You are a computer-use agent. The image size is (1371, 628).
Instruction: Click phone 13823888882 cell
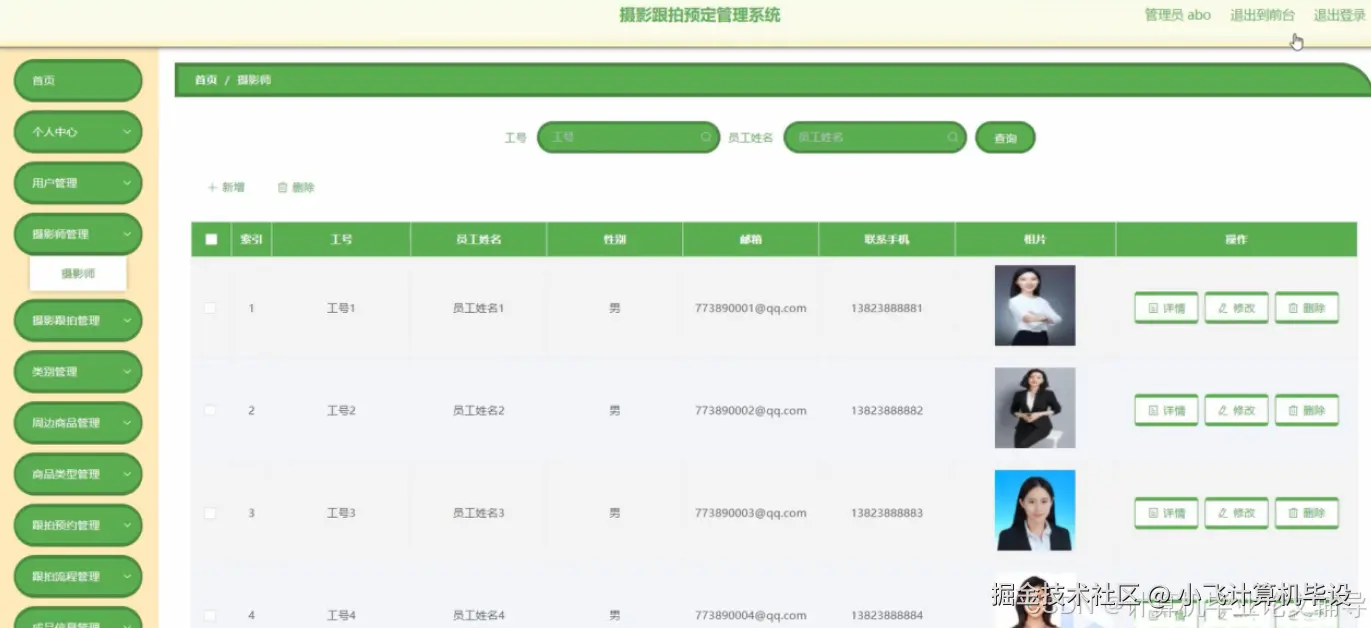click(887, 410)
